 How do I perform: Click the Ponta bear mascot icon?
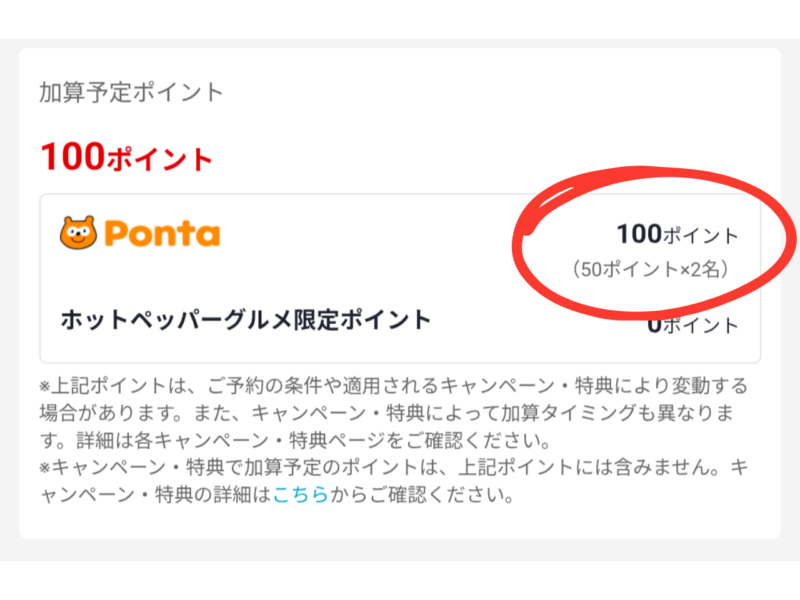78,233
